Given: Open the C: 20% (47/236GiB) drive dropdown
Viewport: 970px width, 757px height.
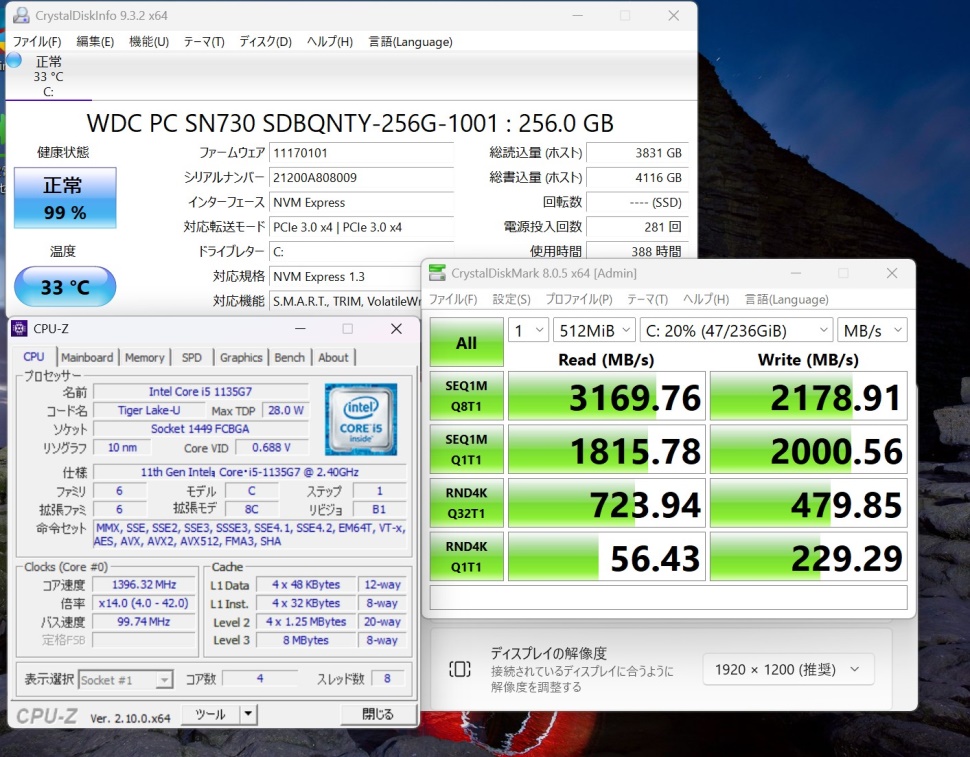Looking at the screenshot, I should (x=736, y=330).
